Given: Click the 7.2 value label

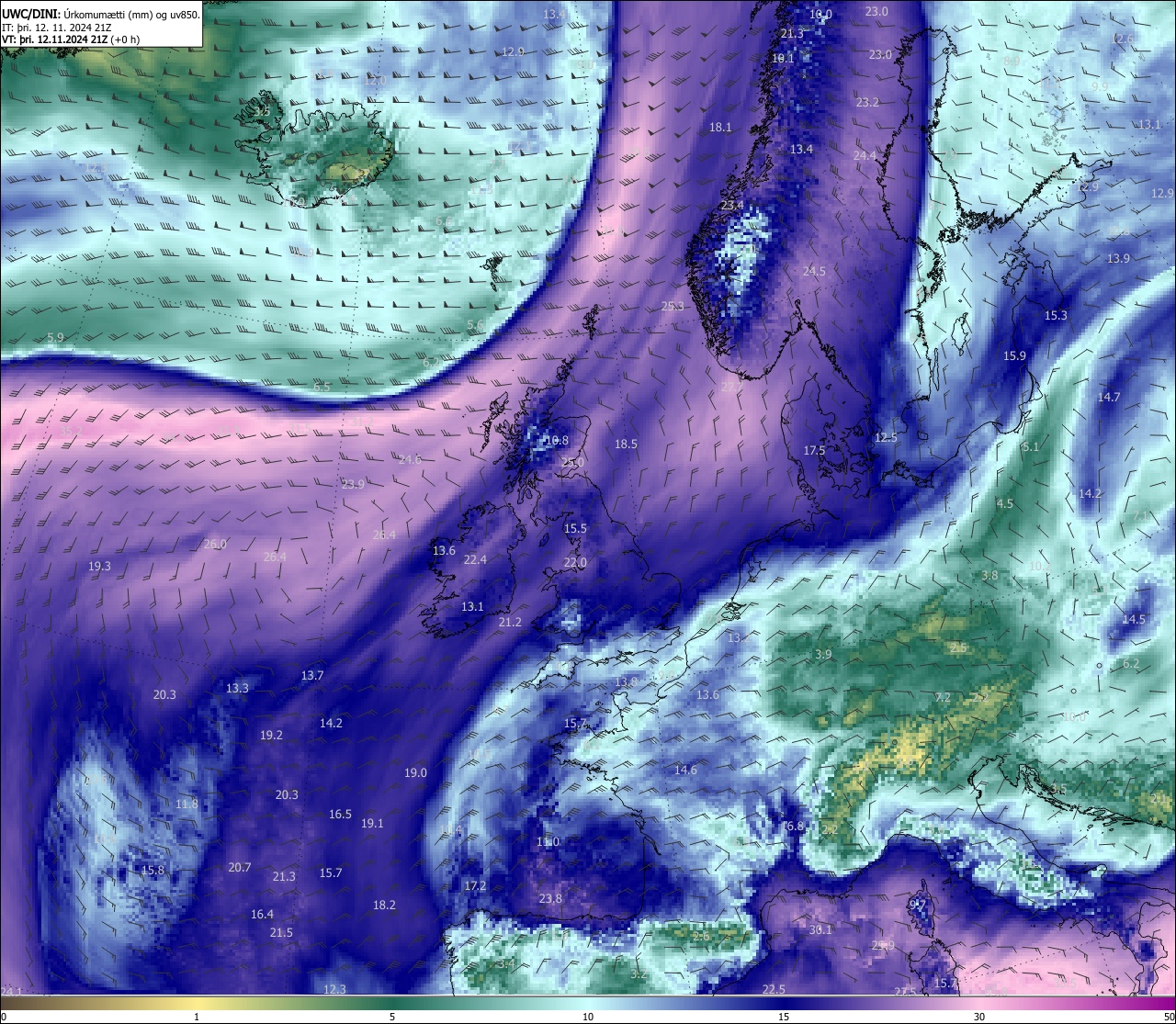Looking at the screenshot, I should coord(943,697).
